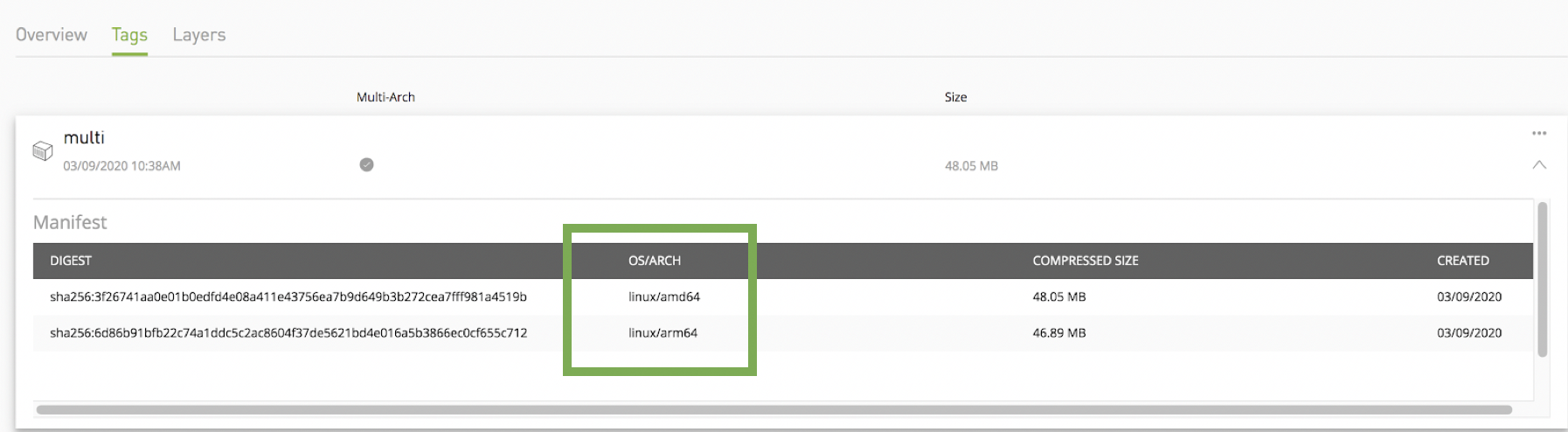Click the manifest vertical scrollbar
The image size is (1568, 432).
1543,279
